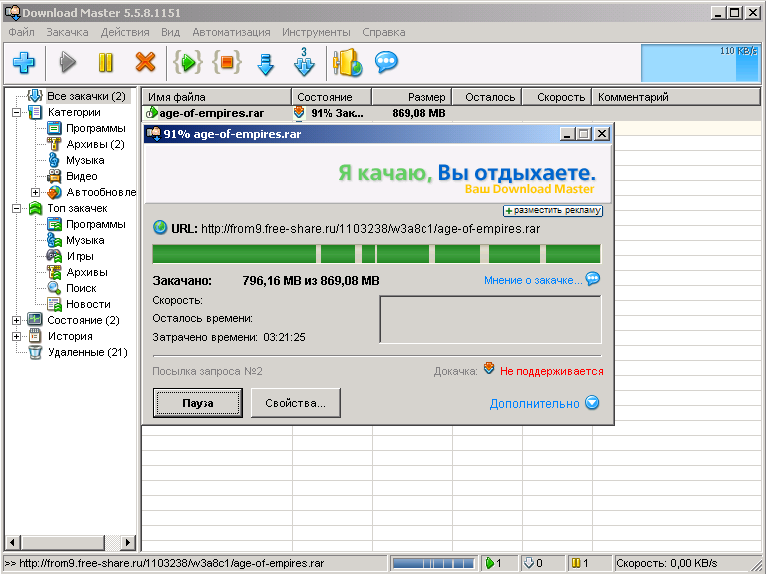Screen dimensions: 766x574
Task: Click the Свойства... button
Action: pyautogui.click(x=296, y=403)
